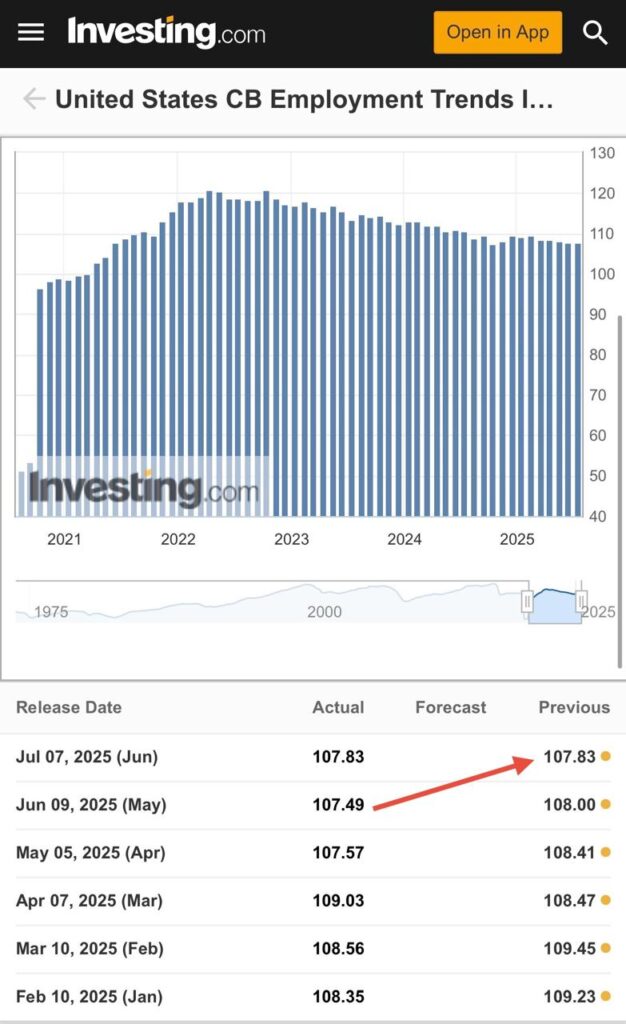
Task: Click the actual value 109.03
Action: click(338, 901)
